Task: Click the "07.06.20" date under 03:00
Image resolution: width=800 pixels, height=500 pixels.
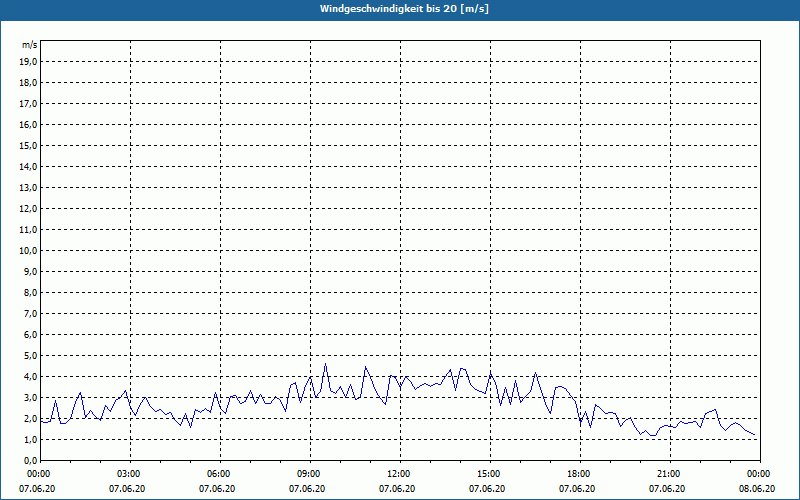Action: point(127,489)
